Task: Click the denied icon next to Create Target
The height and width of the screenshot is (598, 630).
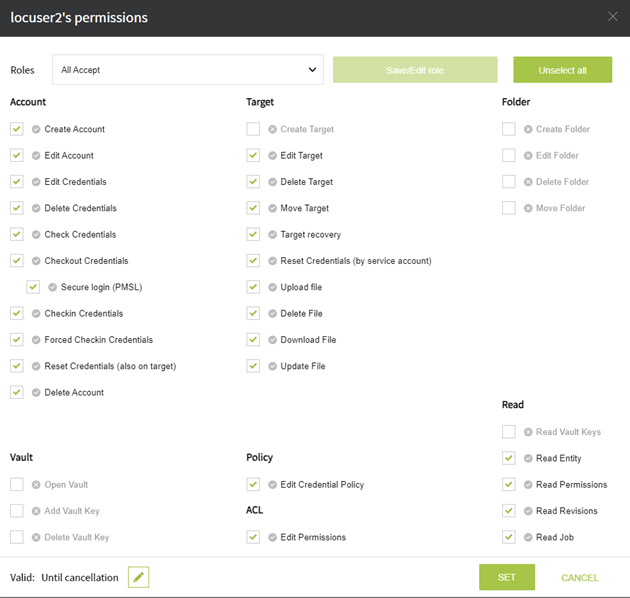Action: 272,129
